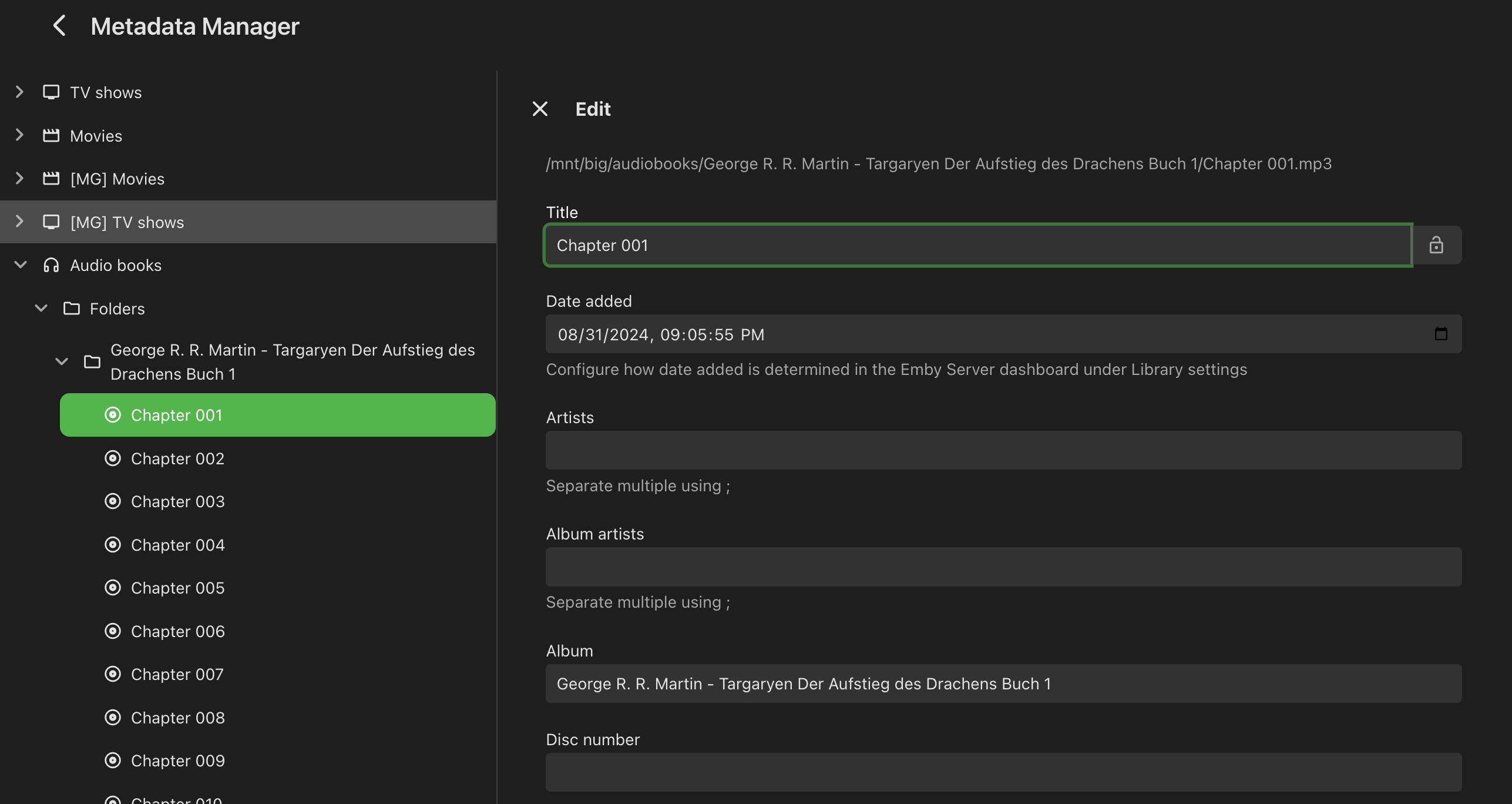
Task: Click the headphones icon for Audio books
Action: point(51,265)
